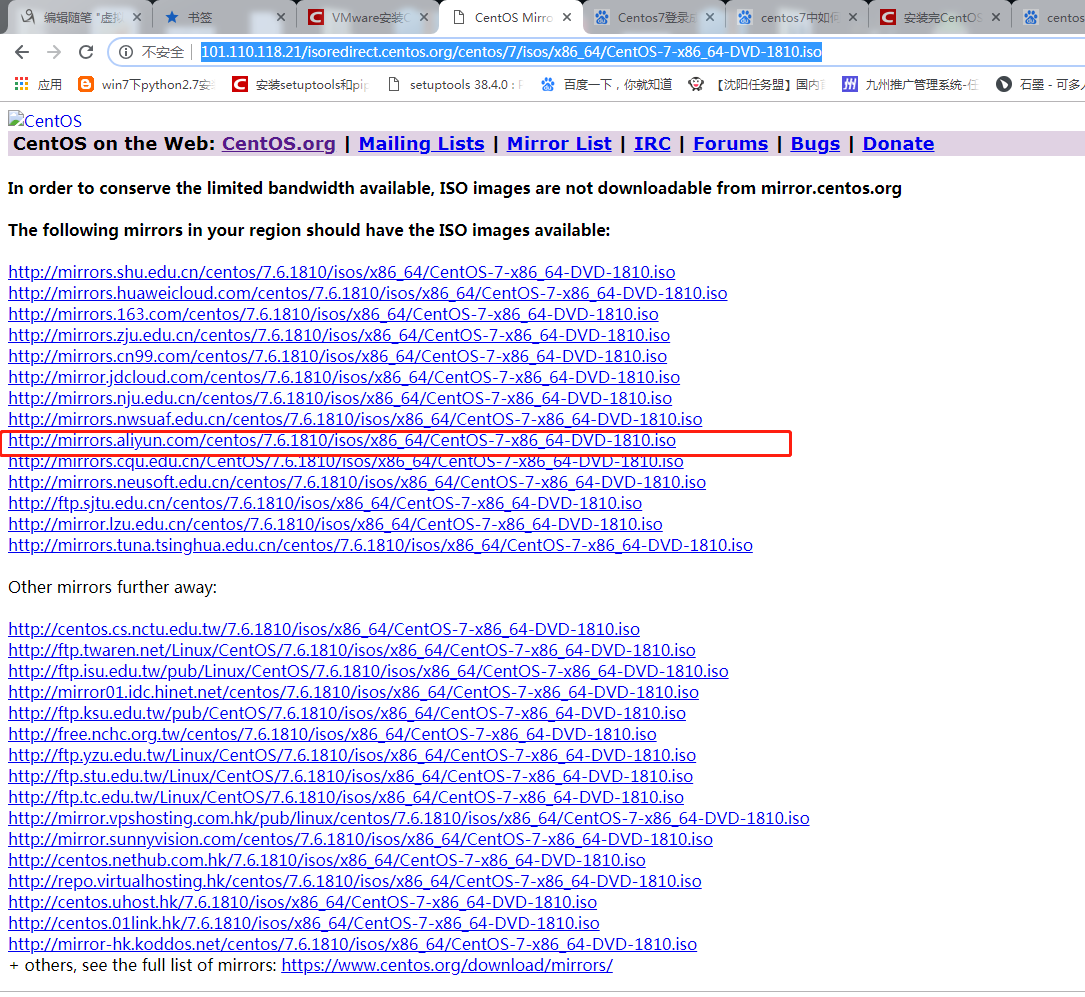Open the 石墨 bookmark
1085x997 pixels.
coord(1038,84)
